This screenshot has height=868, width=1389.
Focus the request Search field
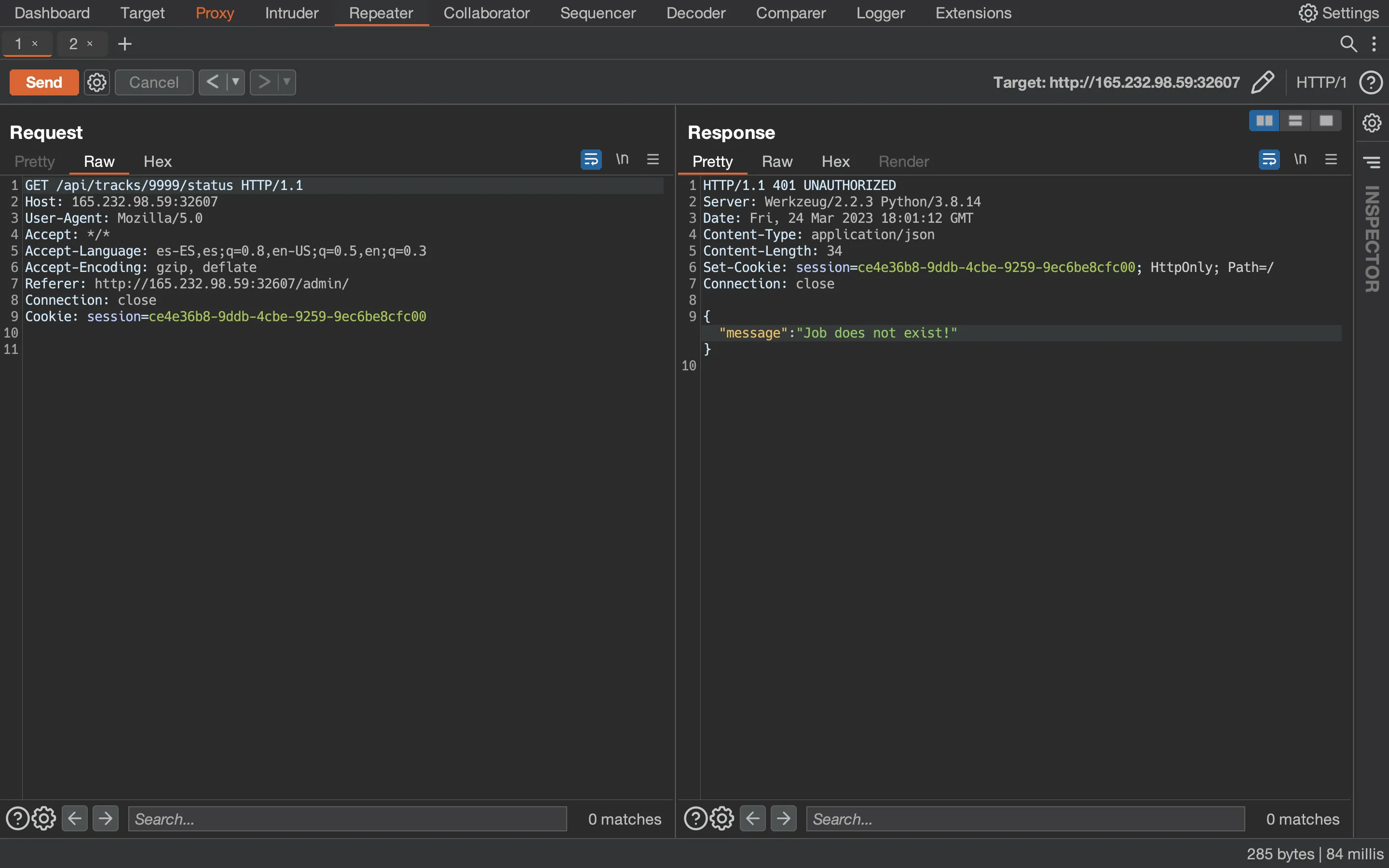pos(347,819)
